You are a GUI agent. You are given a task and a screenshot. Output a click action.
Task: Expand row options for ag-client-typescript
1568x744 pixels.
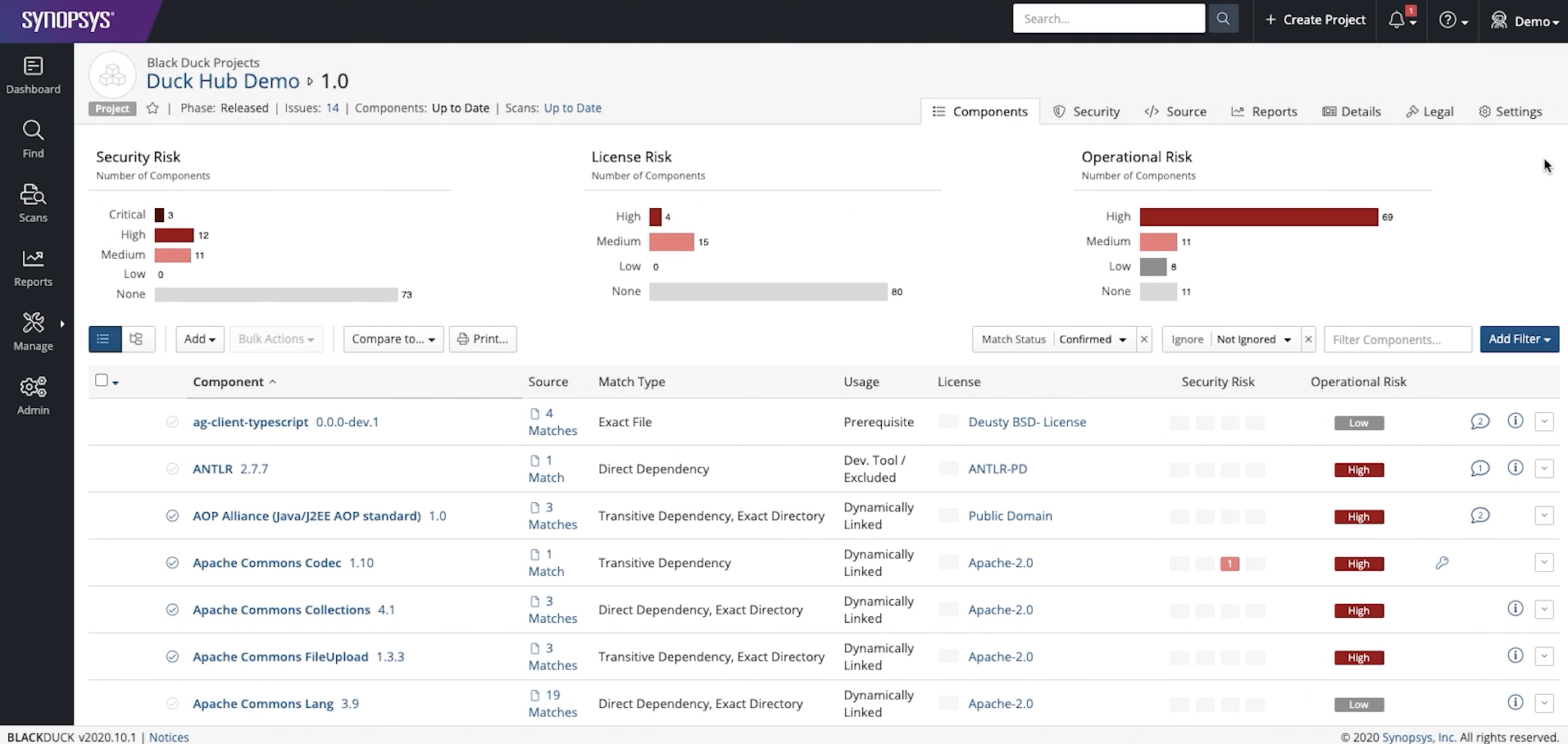(1544, 422)
